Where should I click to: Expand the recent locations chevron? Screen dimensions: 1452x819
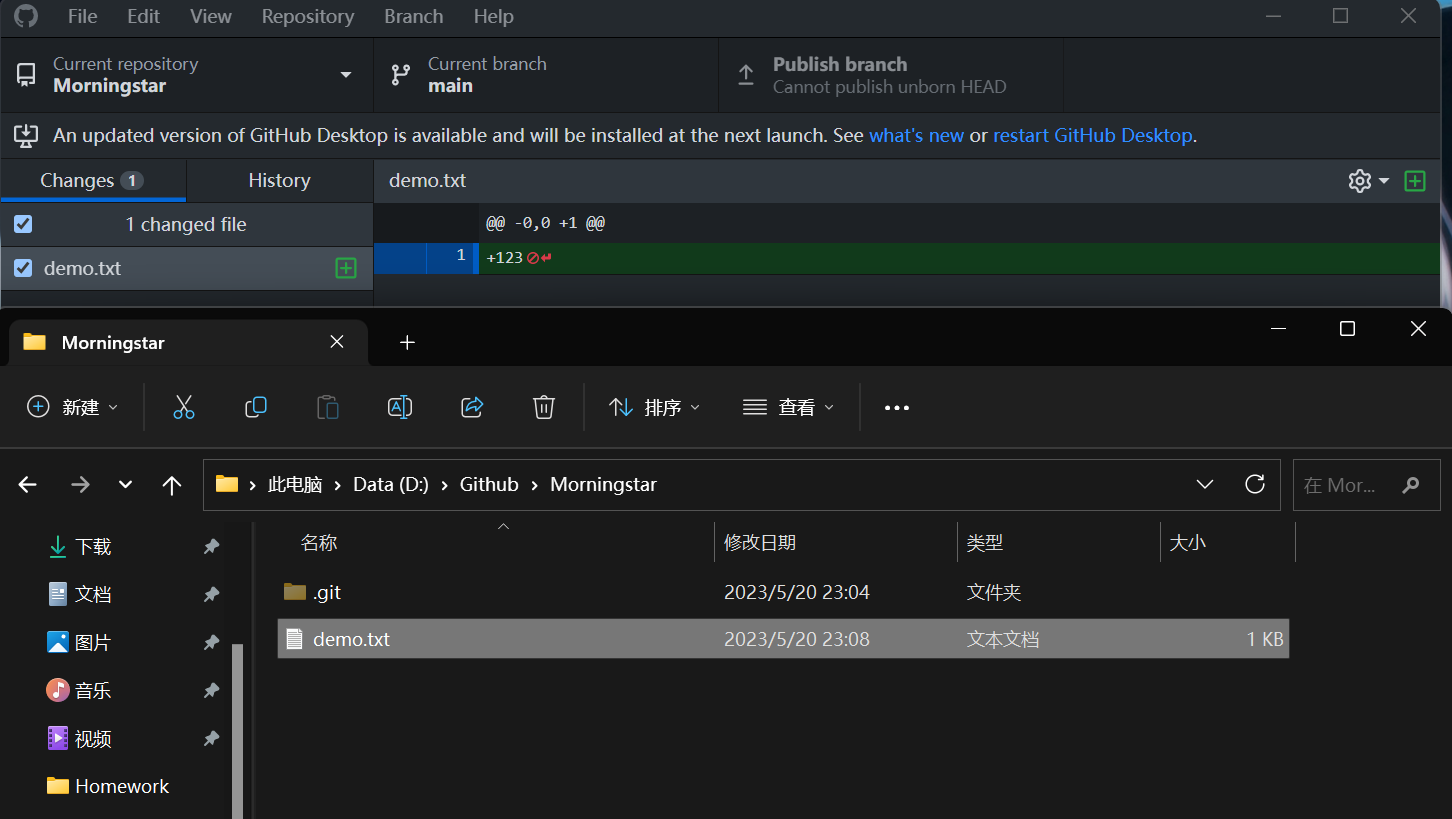[125, 485]
